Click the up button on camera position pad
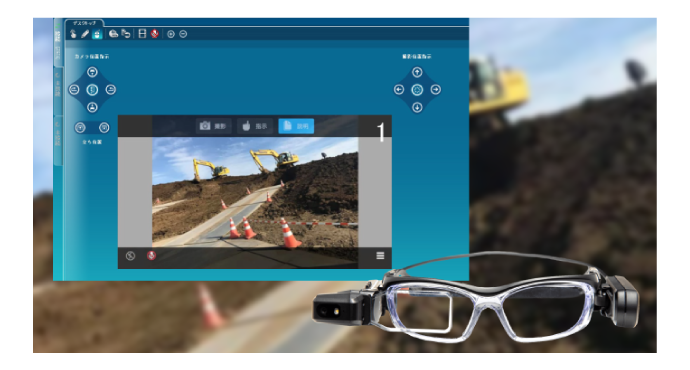Image resolution: width=690 pixels, height=370 pixels. click(92, 72)
